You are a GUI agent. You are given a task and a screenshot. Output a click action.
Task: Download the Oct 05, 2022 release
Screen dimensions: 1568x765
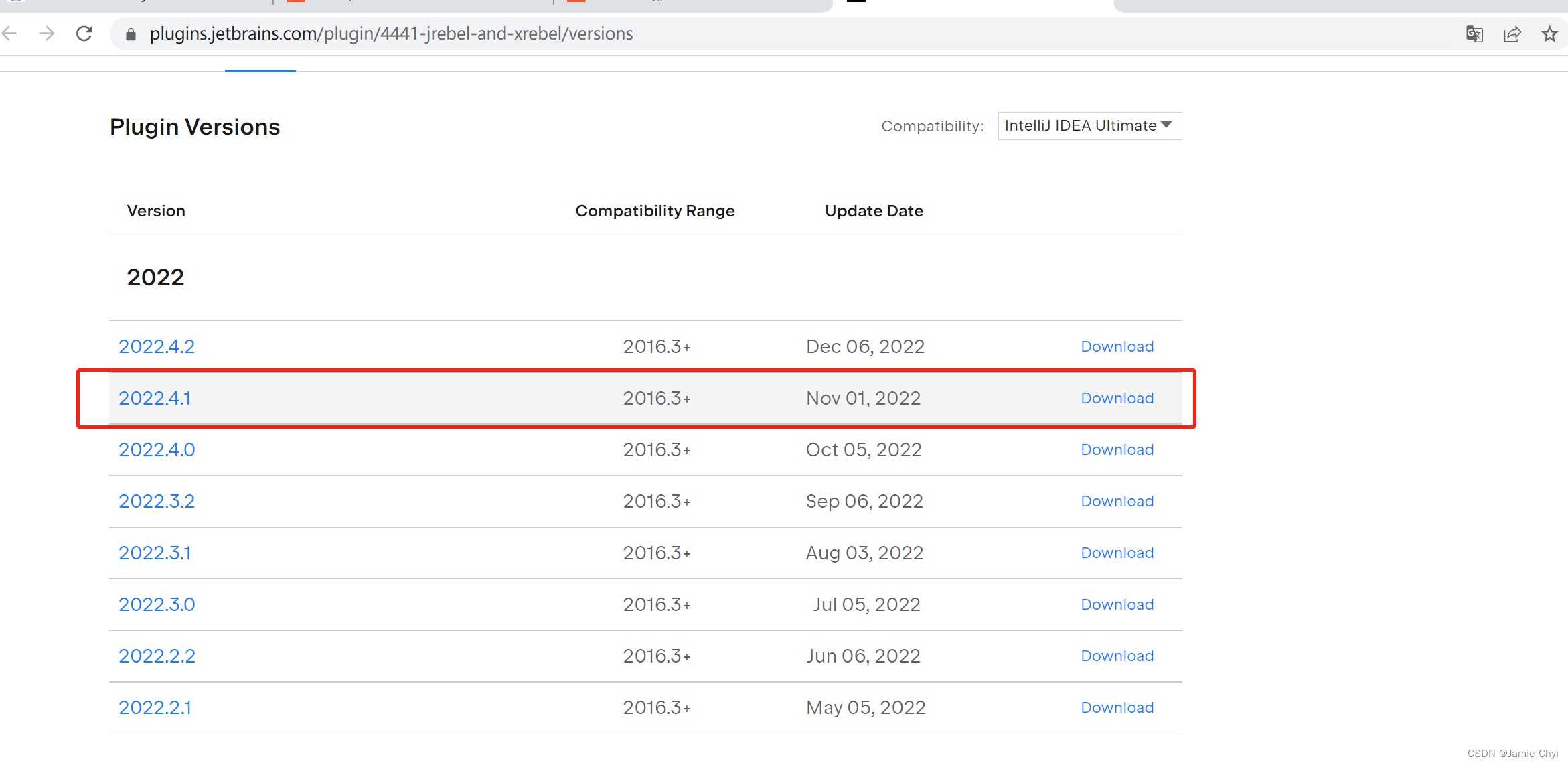coord(1117,449)
